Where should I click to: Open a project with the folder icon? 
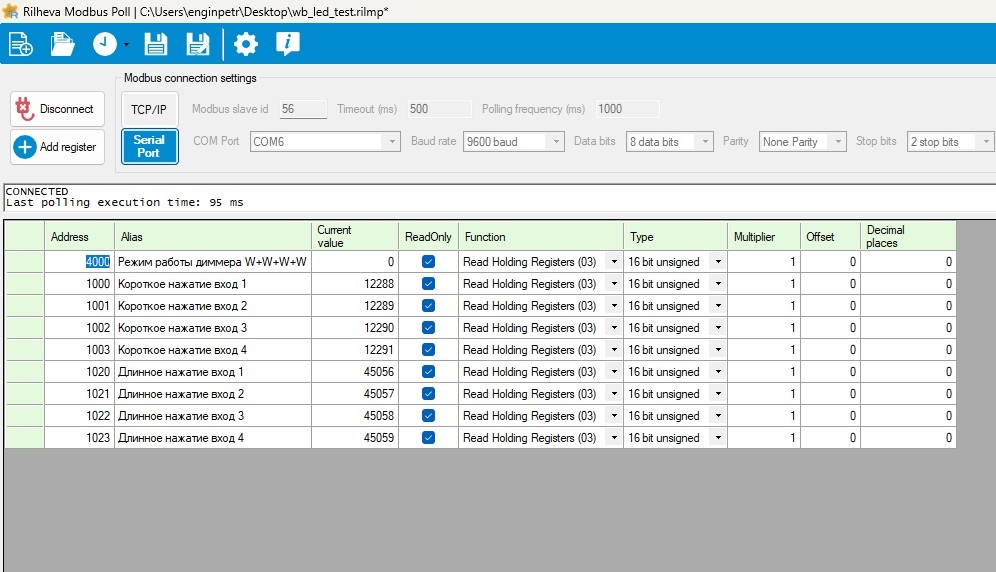(63, 44)
